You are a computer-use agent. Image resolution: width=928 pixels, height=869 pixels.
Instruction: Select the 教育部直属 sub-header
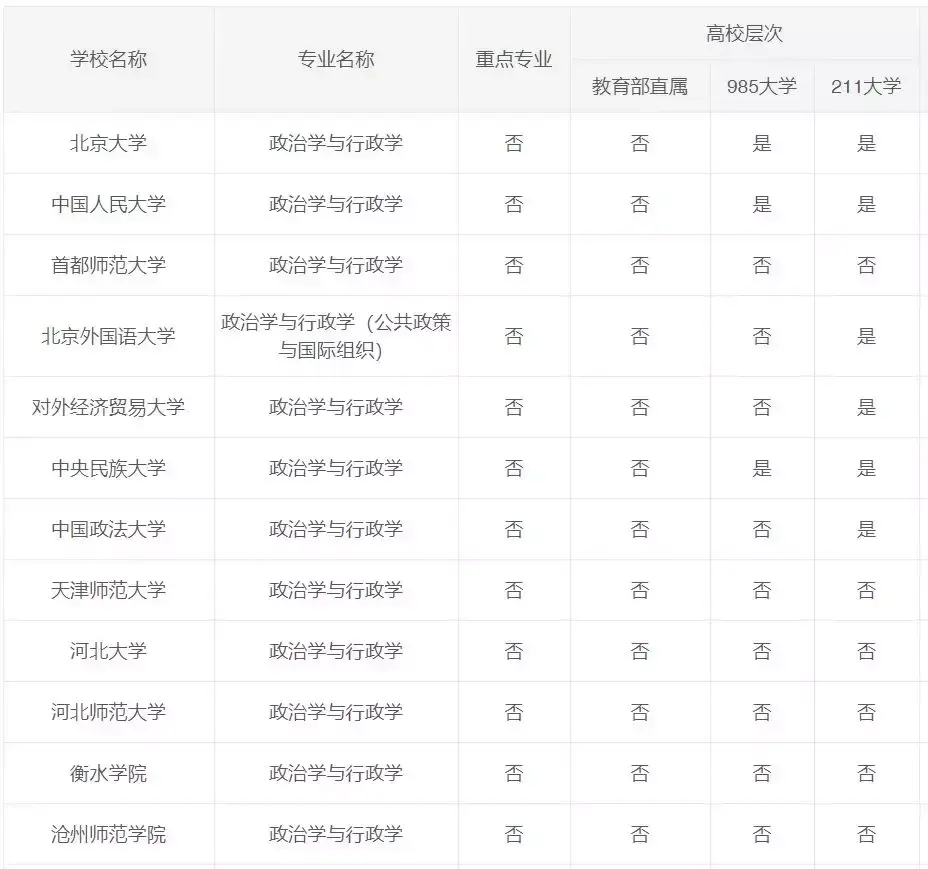640,86
